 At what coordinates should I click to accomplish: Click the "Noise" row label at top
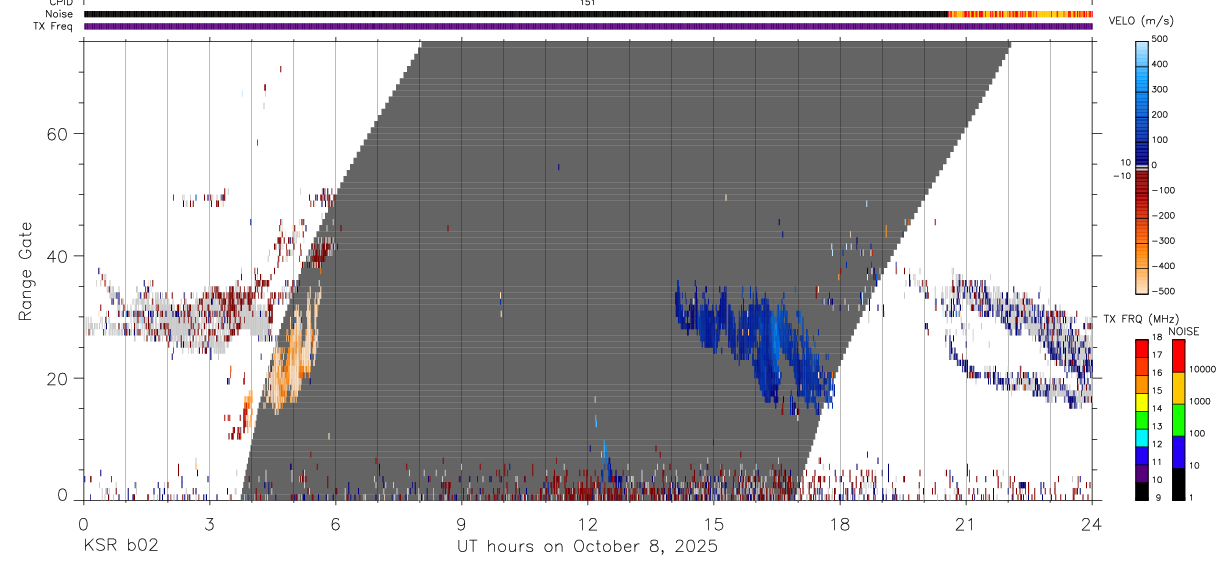(x=61, y=14)
